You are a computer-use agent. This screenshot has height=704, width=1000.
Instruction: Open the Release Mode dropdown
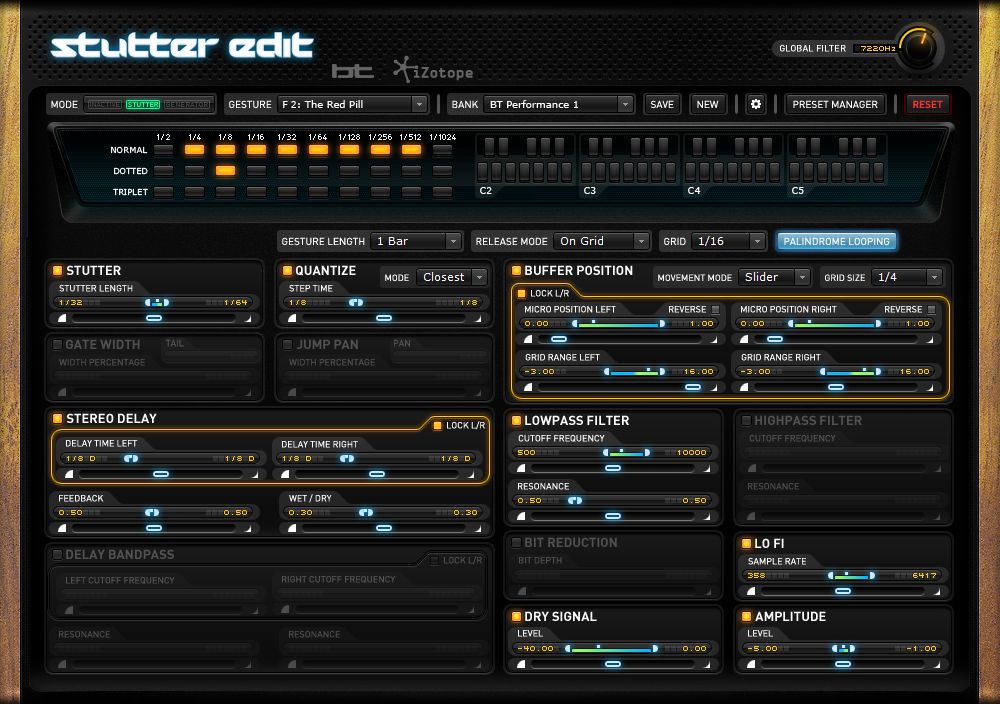(x=601, y=241)
